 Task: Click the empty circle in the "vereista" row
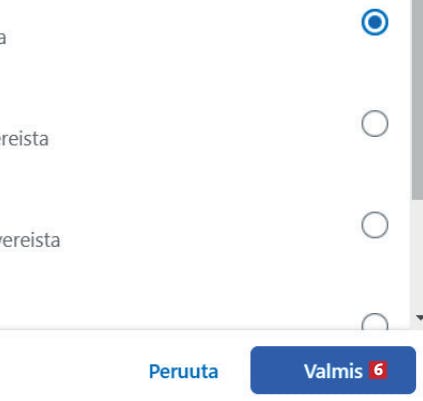[375, 225]
